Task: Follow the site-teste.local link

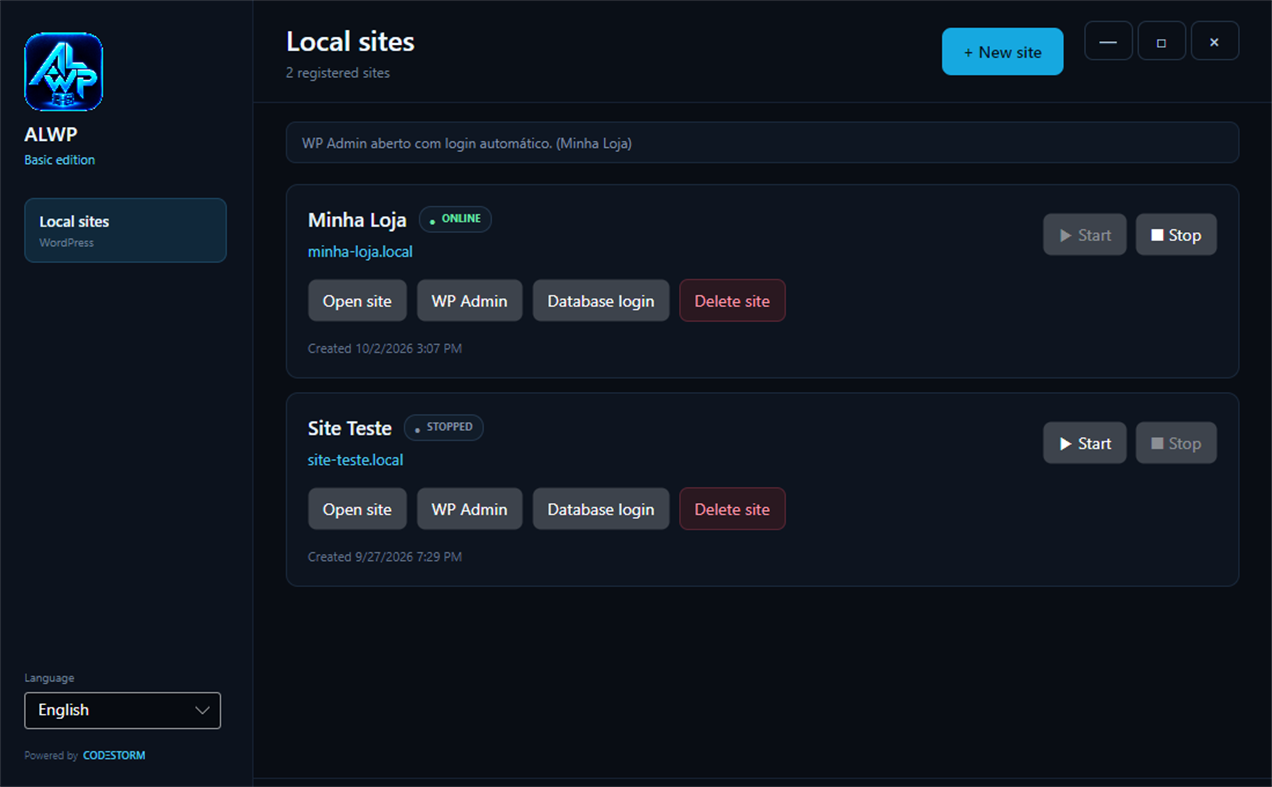Action: (x=356, y=460)
